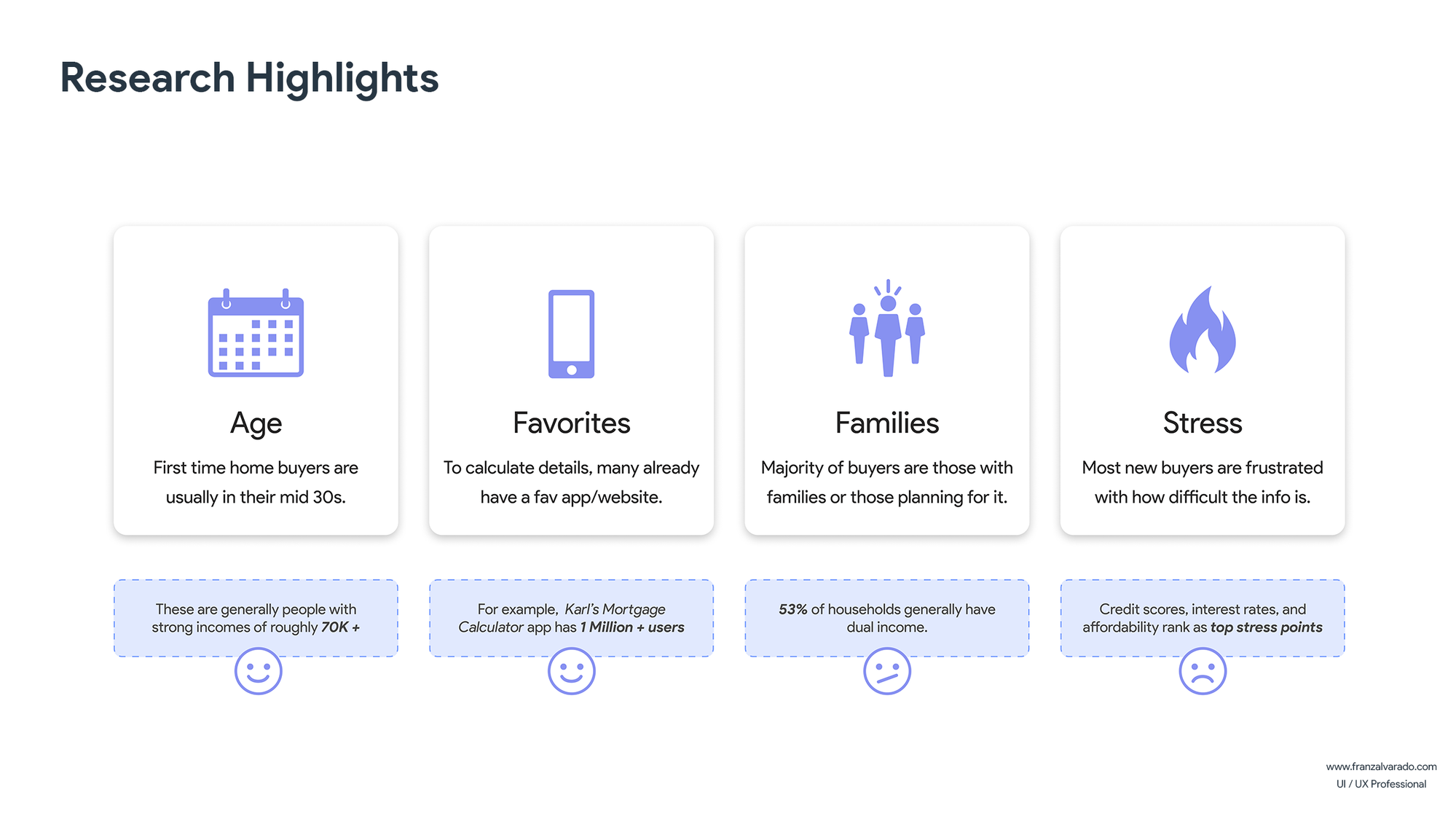Viewport: 1456px width, 819px height.
Task: Click the flame icon above Stress
Action: tap(1203, 329)
